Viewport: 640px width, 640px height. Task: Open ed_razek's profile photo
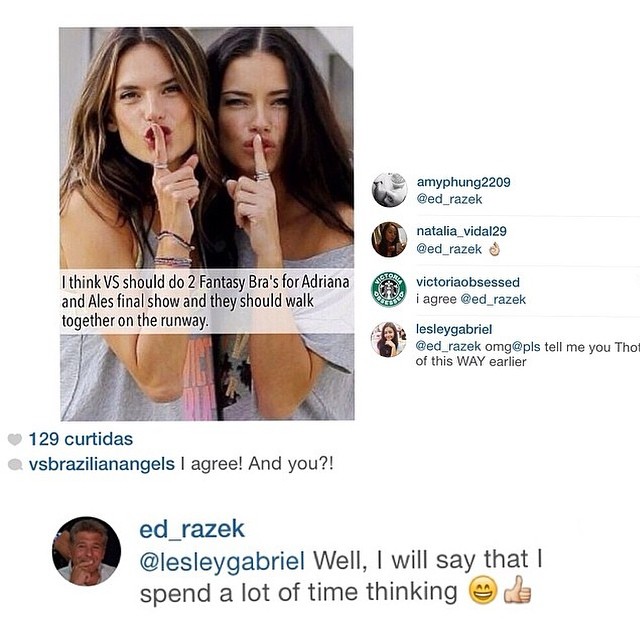tap(87, 551)
